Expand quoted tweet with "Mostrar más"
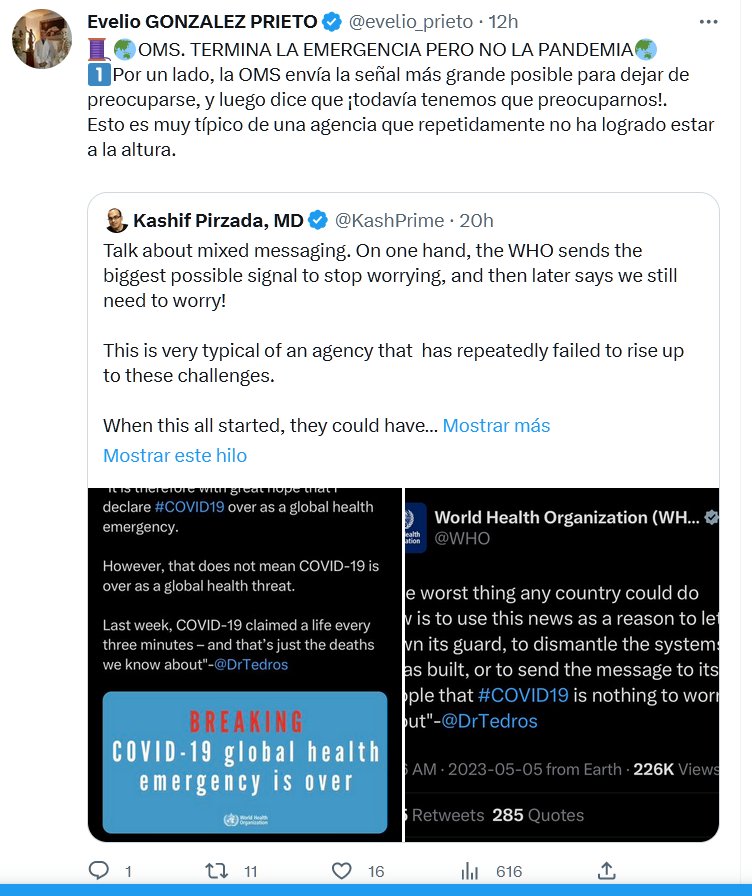The image size is (752, 896). (496, 425)
